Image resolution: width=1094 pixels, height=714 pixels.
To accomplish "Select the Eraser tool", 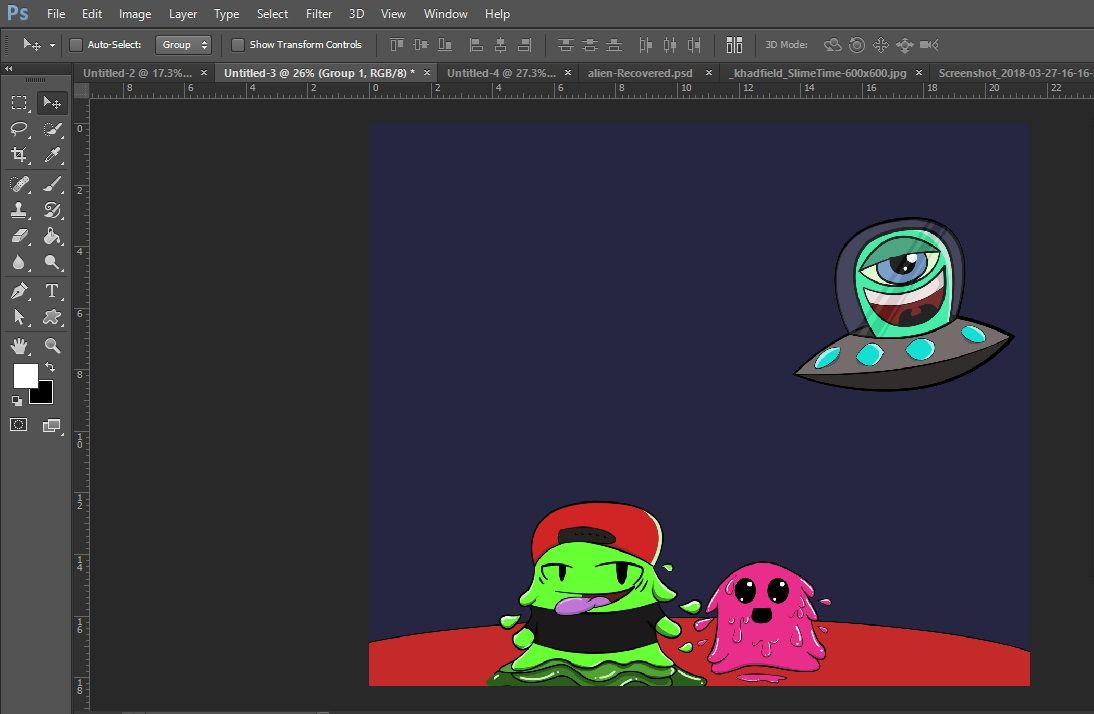I will pyautogui.click(x=19, y=236).
